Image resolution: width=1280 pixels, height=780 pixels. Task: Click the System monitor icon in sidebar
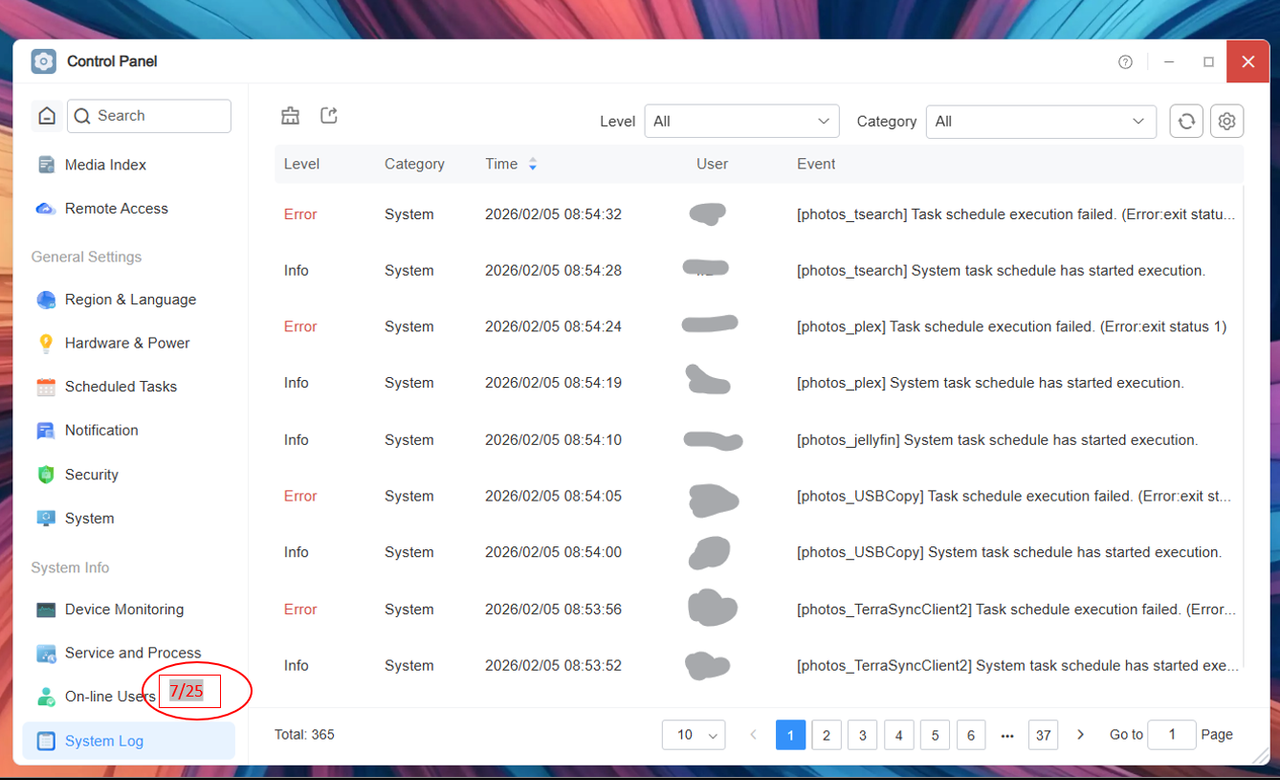(x=46, y=519)
